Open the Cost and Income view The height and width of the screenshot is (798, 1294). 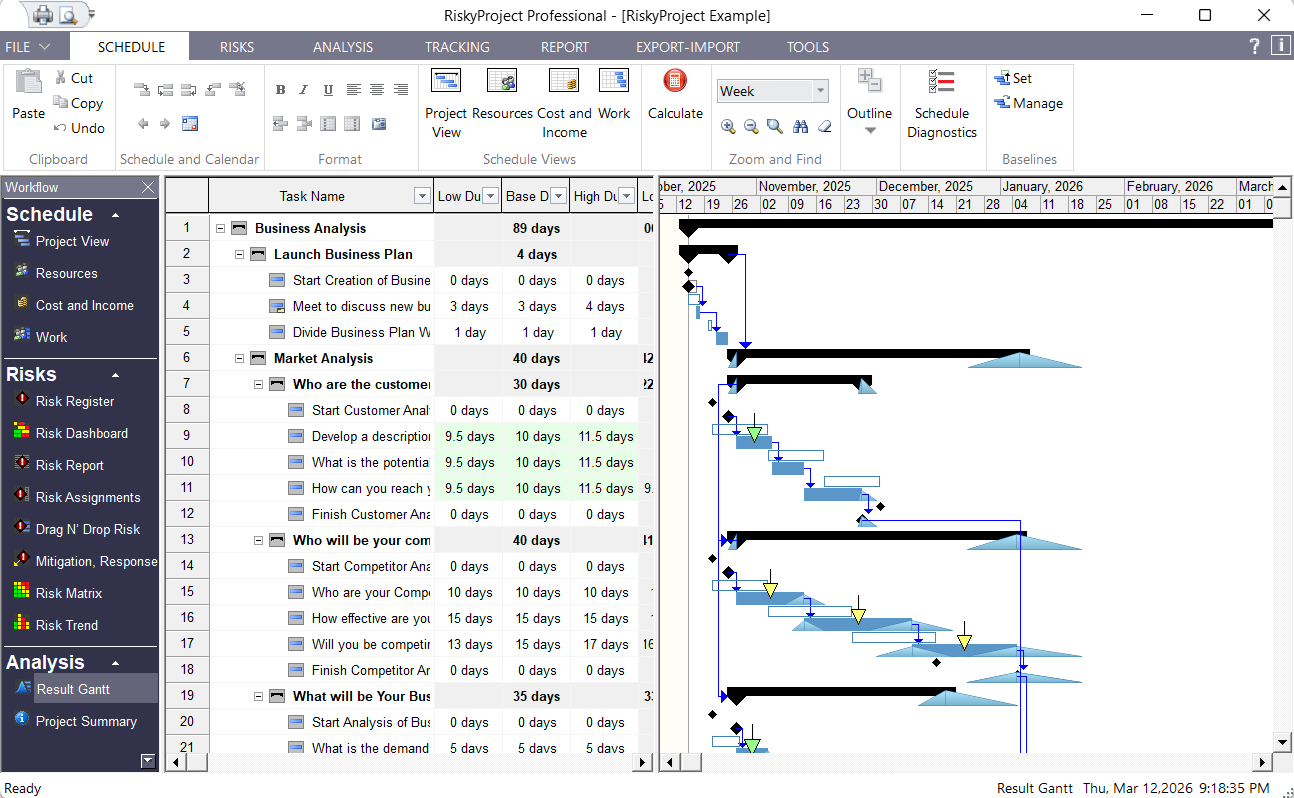pos(564,82)
